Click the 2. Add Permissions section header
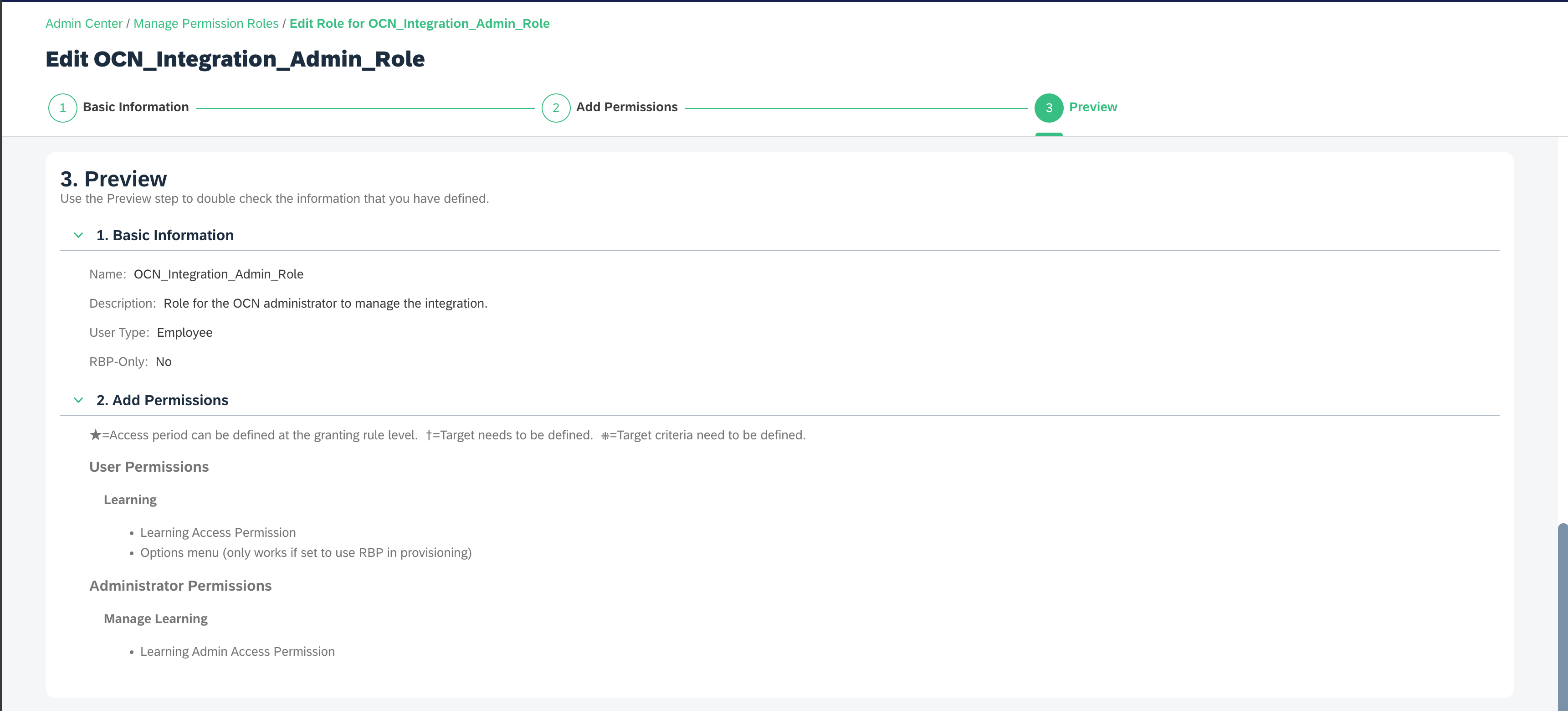Viewport: 1568px width, 711px height. pos(162,400)
